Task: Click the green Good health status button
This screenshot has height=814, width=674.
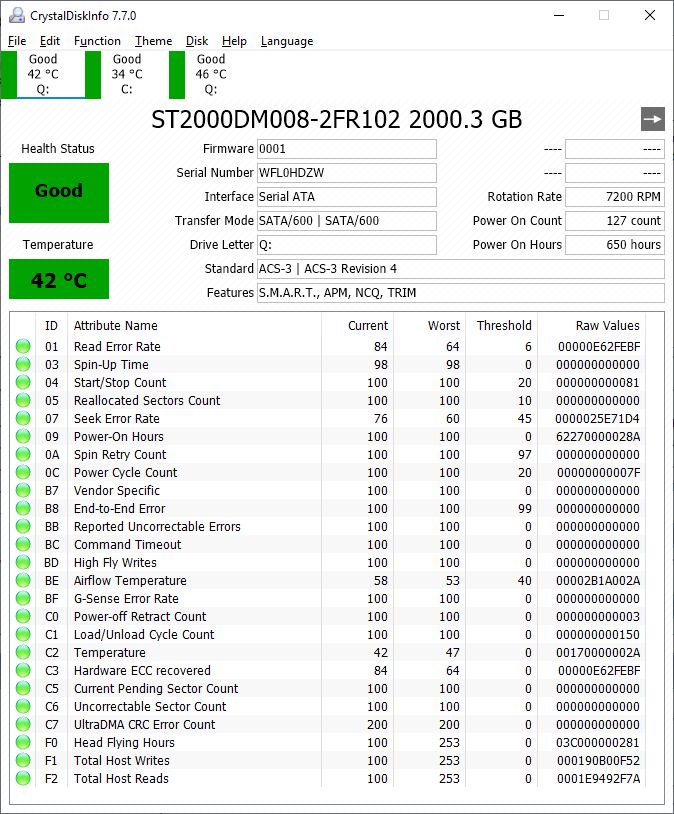Action: tap(59, 193)
